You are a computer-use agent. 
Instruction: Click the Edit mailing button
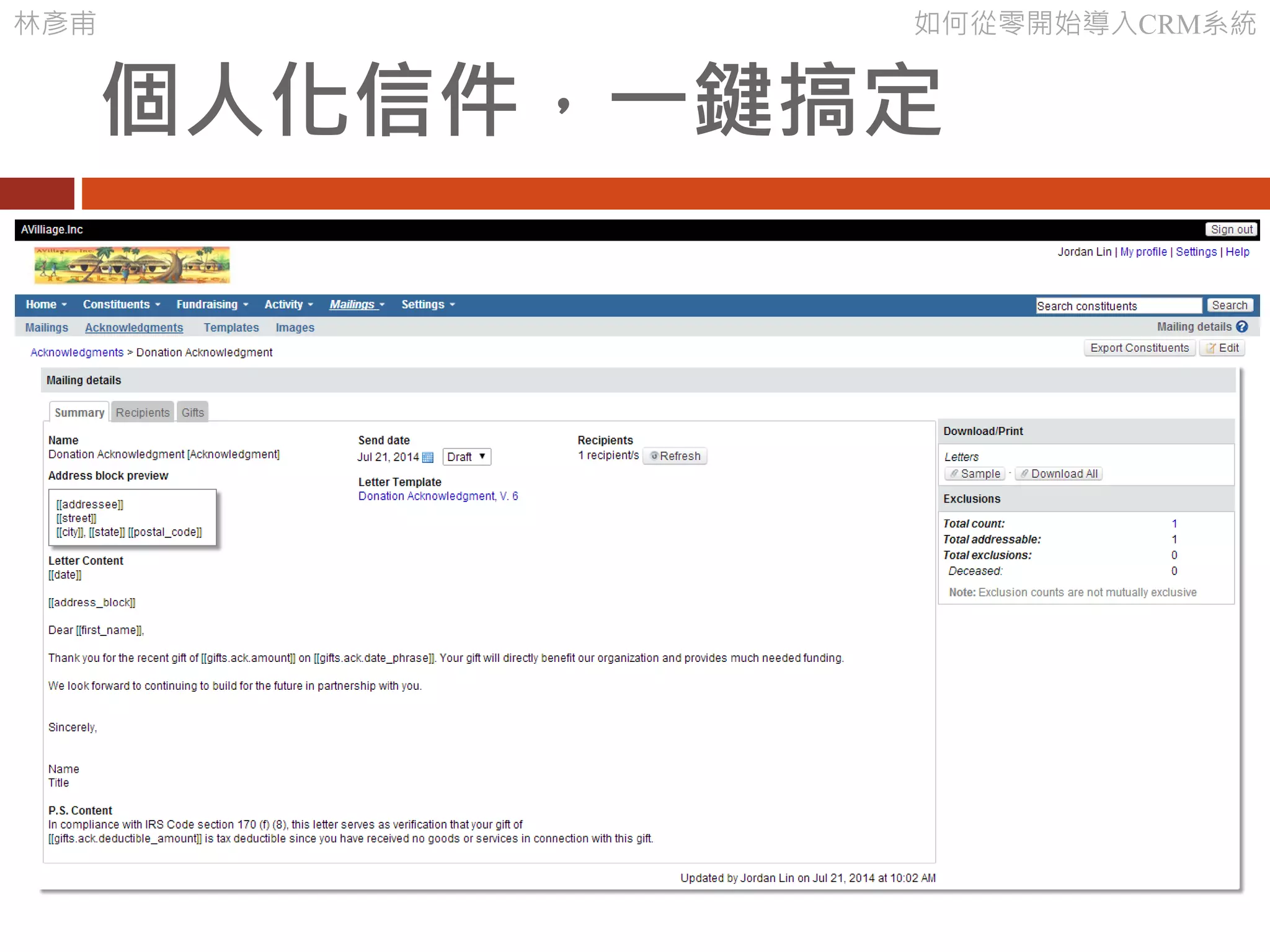pos(1222,348)
